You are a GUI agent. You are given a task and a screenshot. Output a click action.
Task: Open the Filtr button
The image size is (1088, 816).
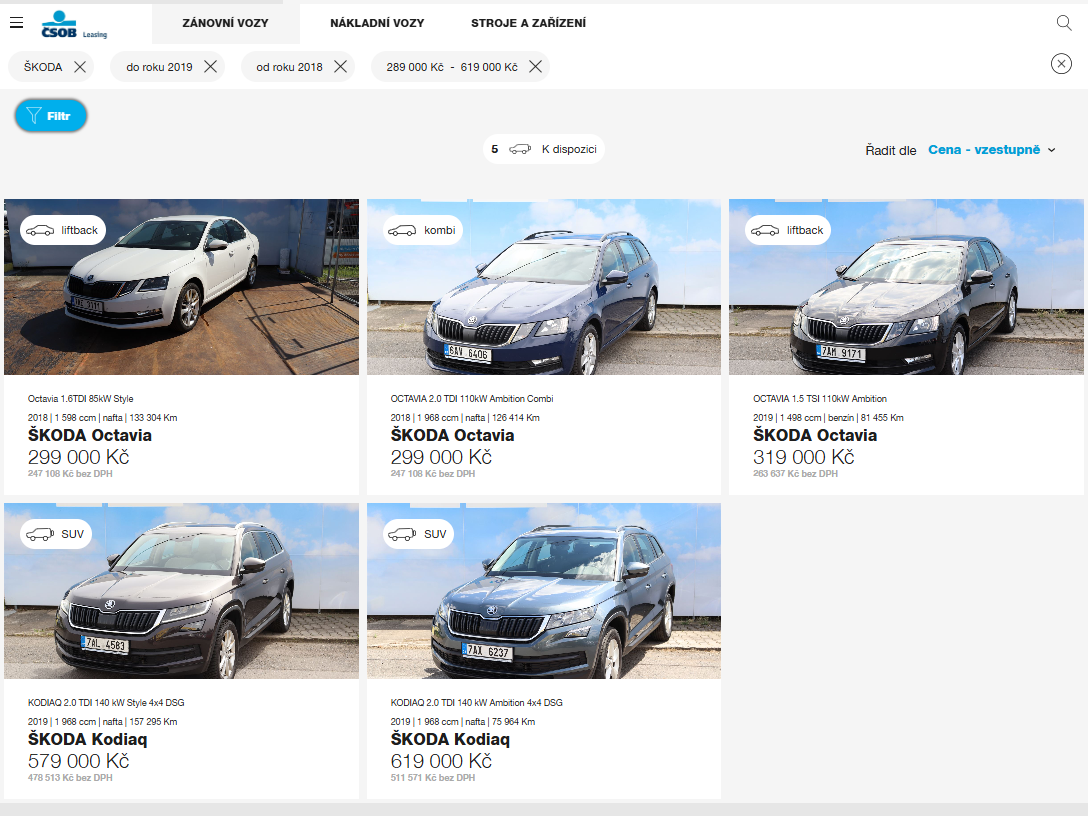point(51,116)
